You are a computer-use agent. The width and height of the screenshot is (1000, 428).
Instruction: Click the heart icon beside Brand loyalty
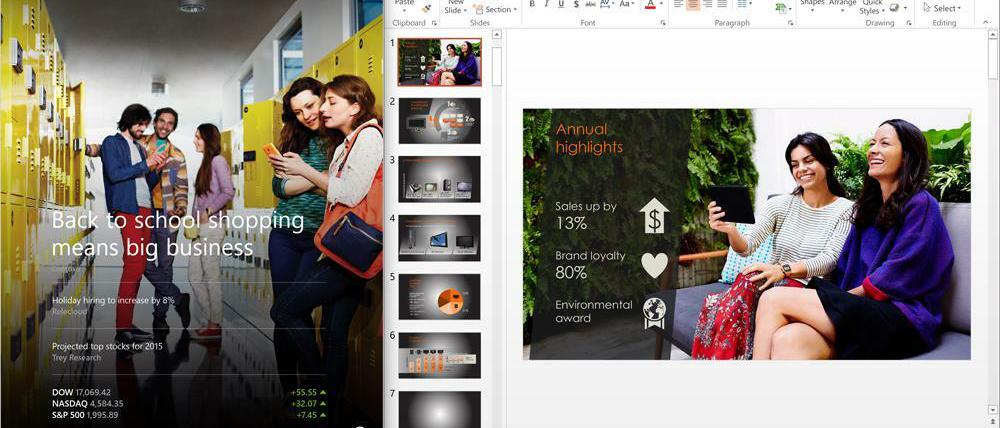654,265
